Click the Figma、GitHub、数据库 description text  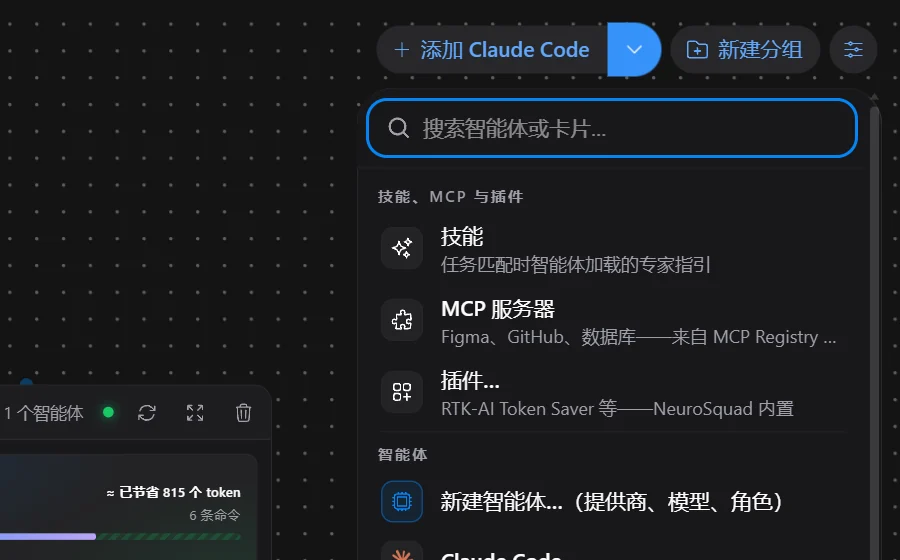pyautogui.click(x=638, y=337)
